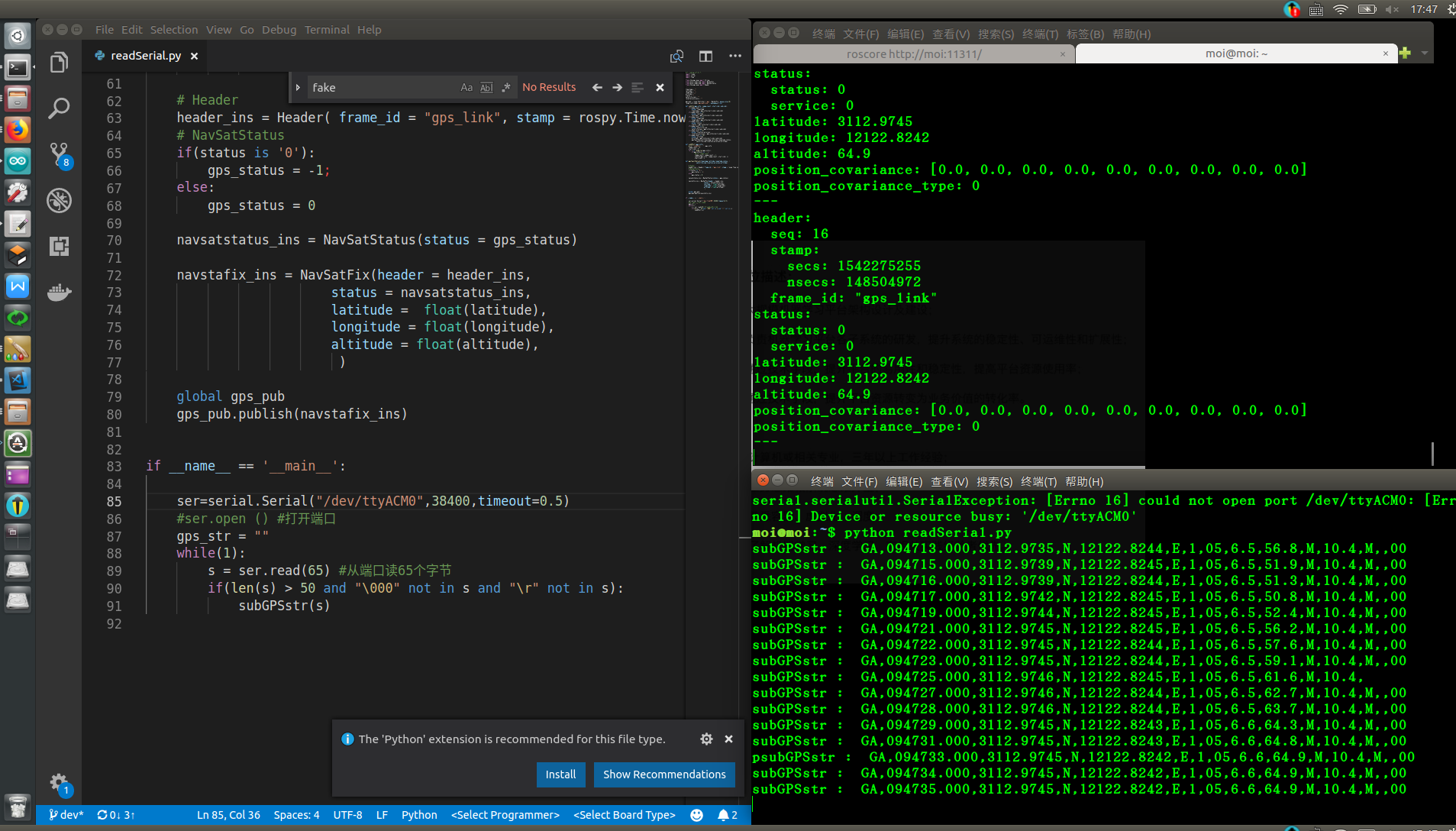Open the Docker view in activity bar
Screen dimensions: 1456x831
tap(59, 292)
